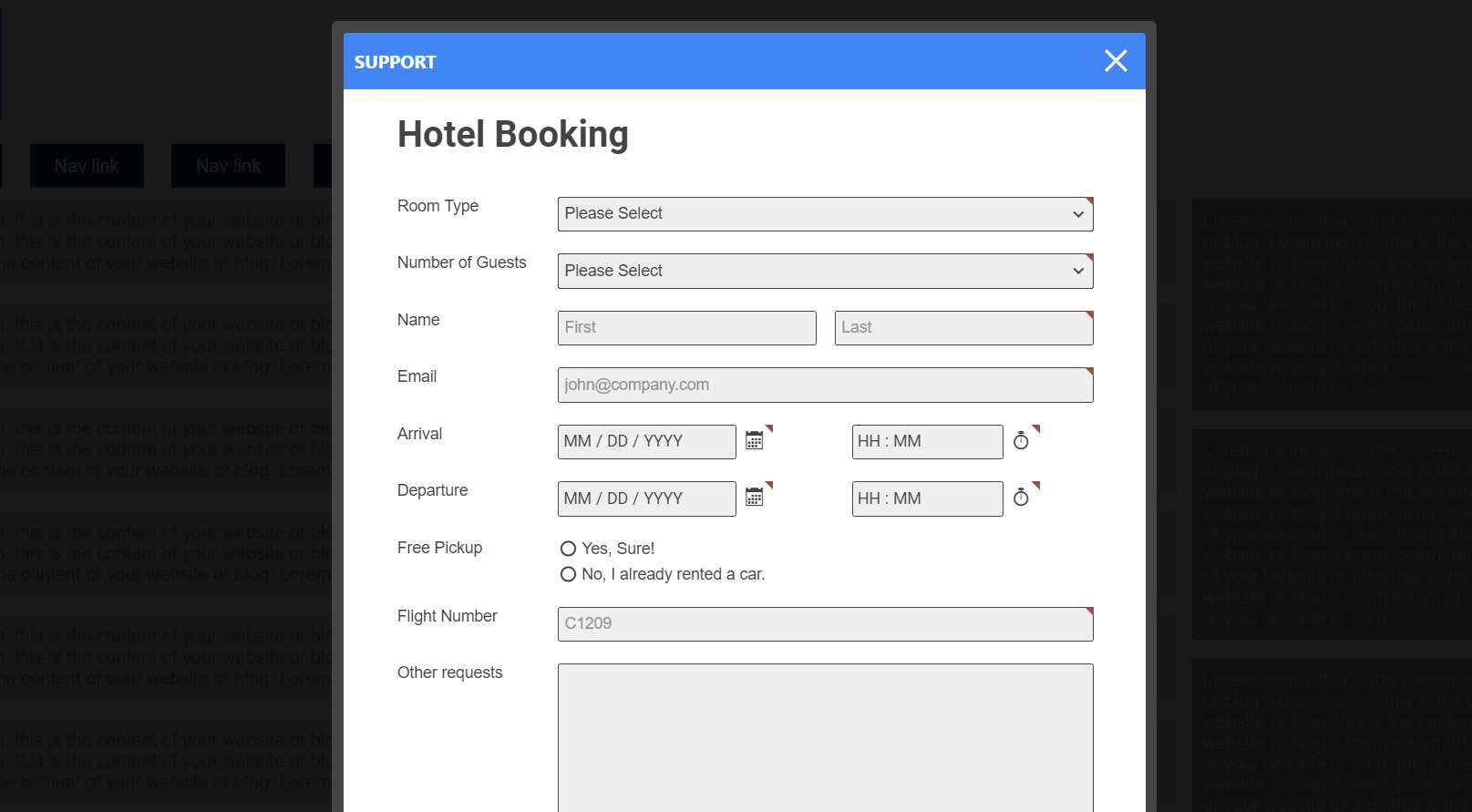Click the Departure time HH:MM field
Viewport: 1472px width, 812px height.
click(927, 499)
